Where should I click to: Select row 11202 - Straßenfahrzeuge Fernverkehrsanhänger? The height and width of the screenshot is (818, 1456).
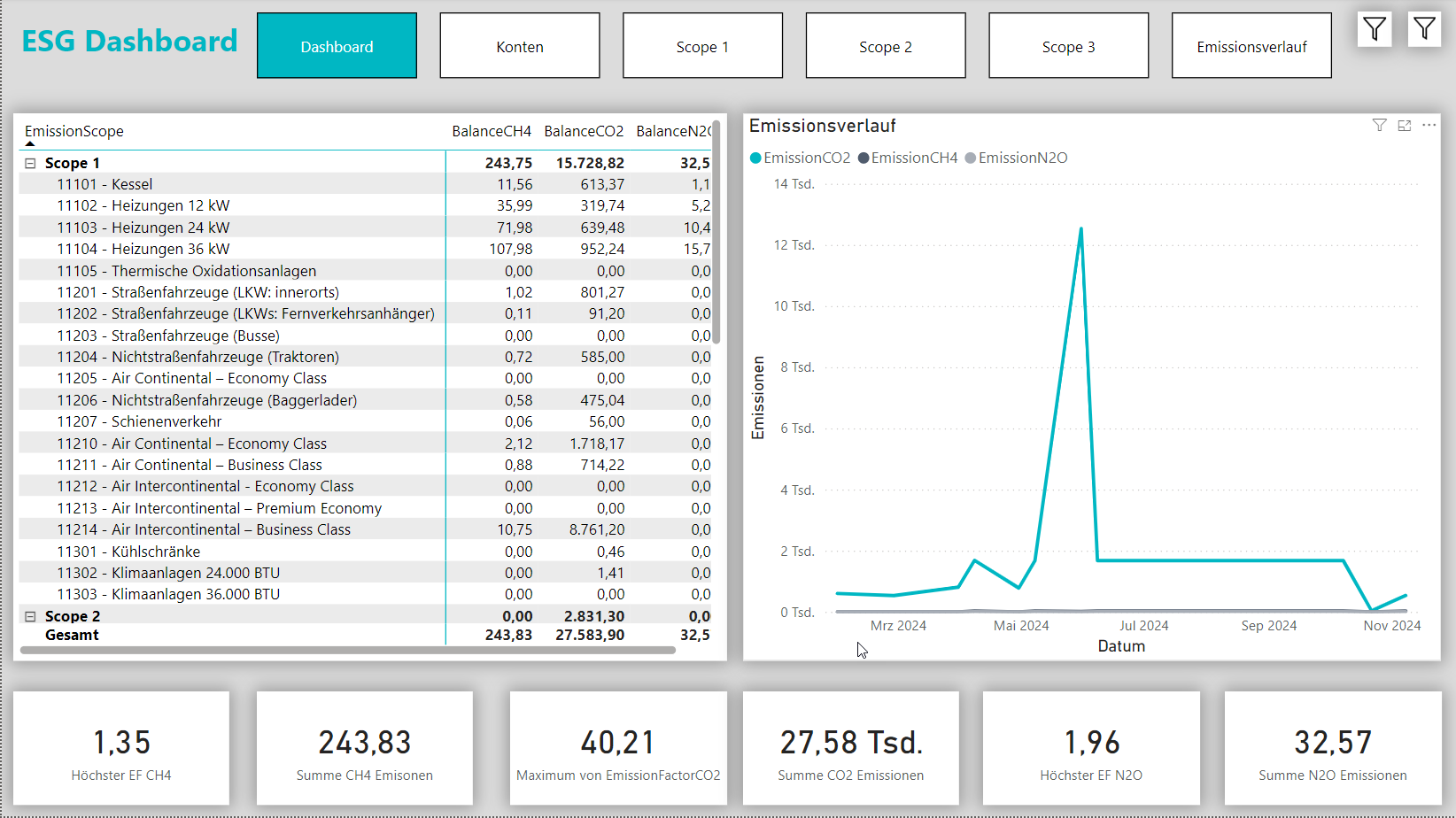[365, 313]
